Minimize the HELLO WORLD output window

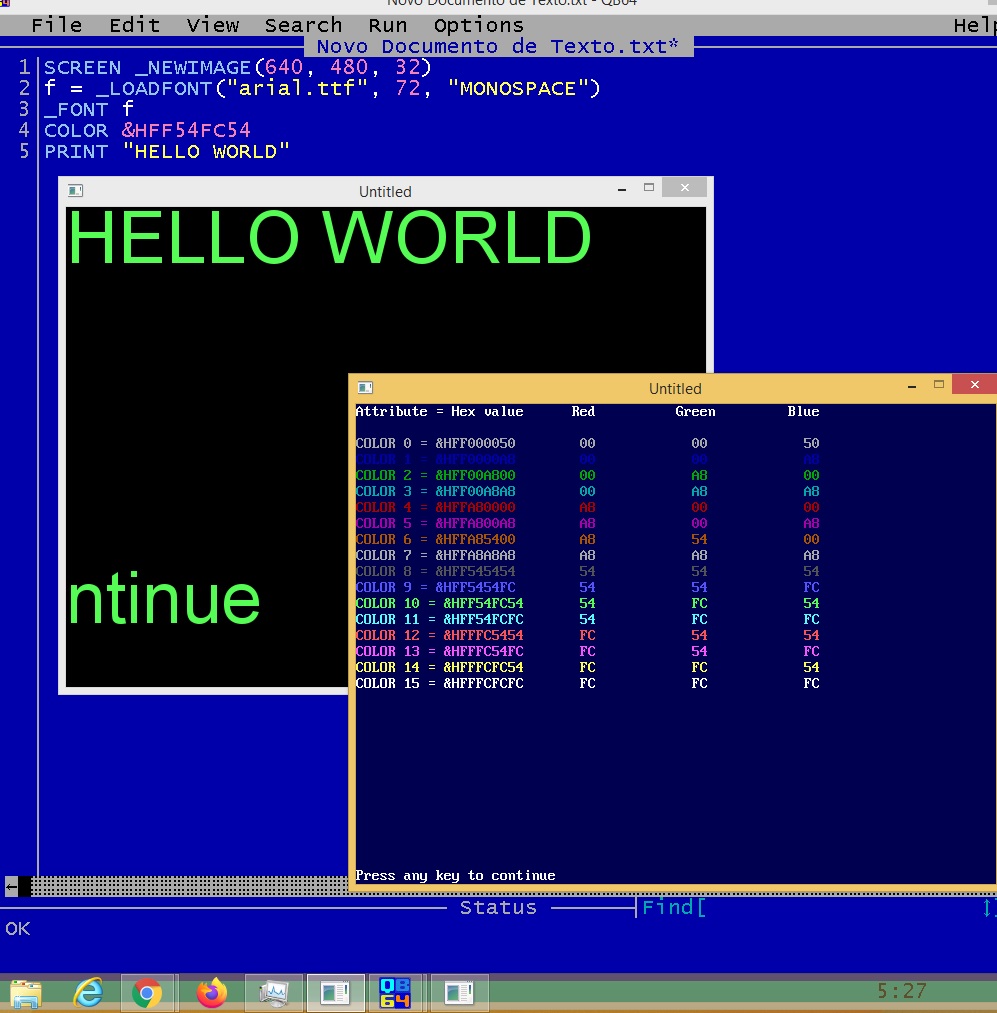coord(622,188)
